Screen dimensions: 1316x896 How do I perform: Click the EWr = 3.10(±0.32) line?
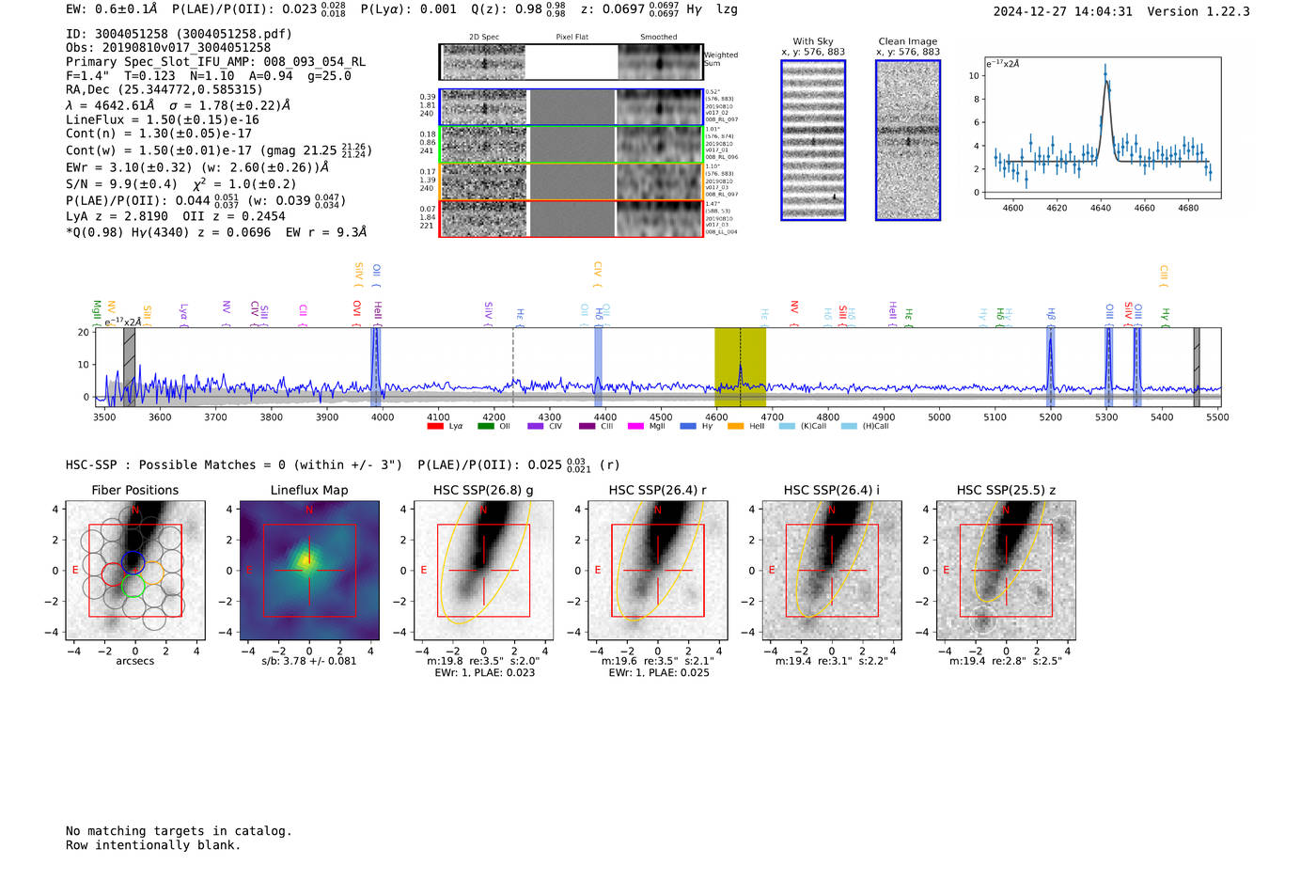pyautogui.click(x=197, y=167)
